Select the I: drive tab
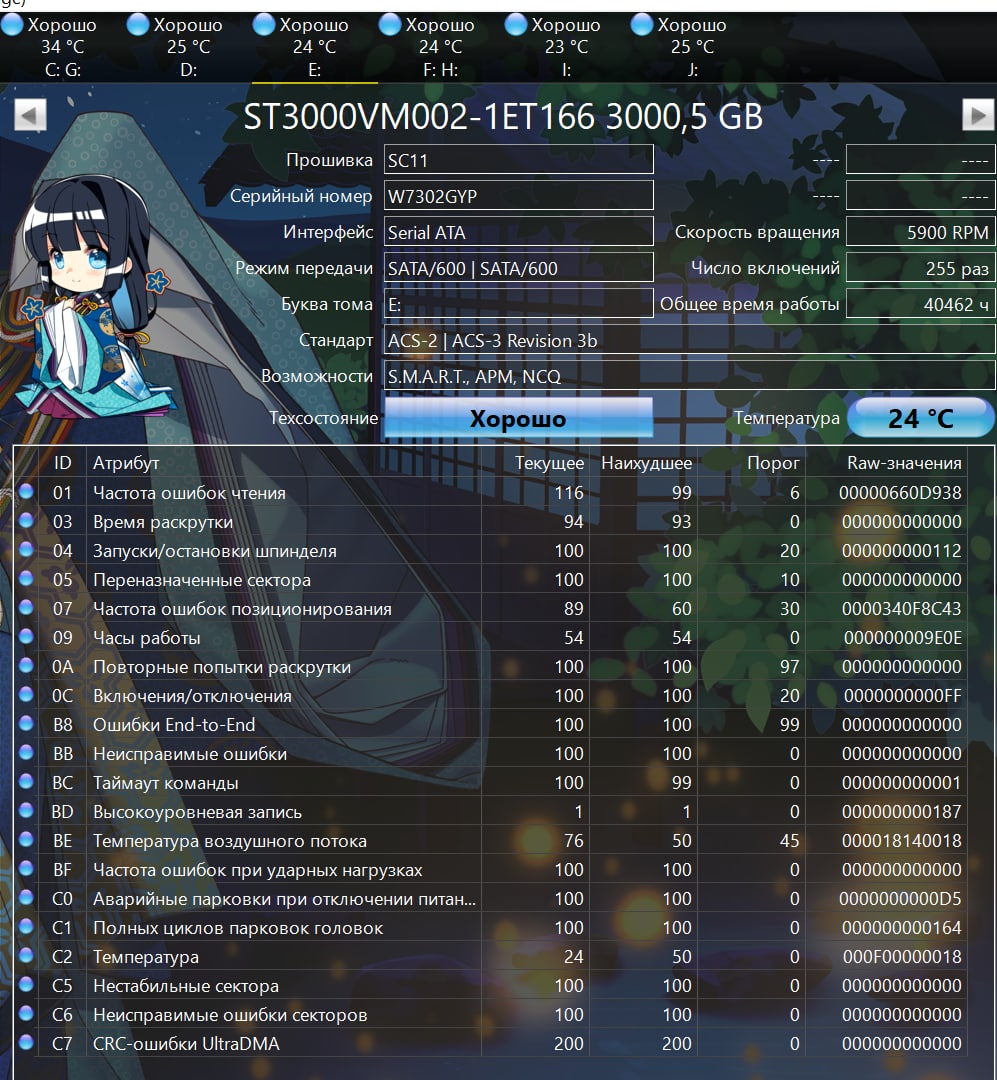The width and height of the screenshot is (997, 1080). coord(567,47)
